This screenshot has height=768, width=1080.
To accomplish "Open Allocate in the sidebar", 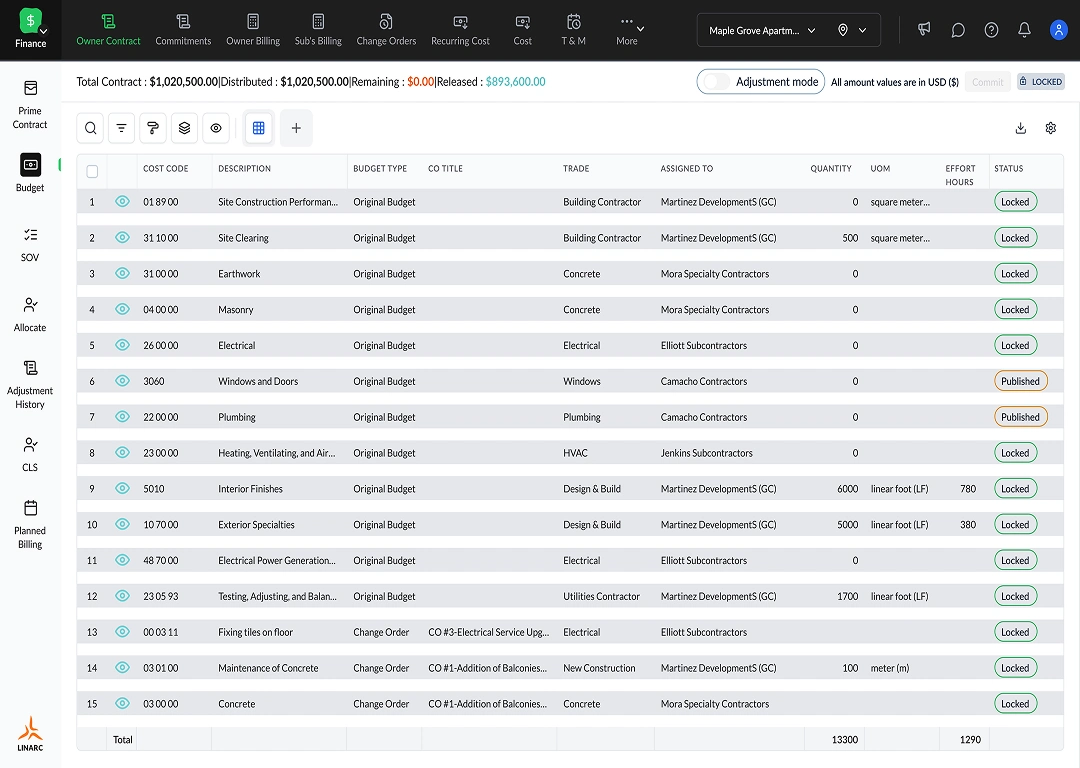I will [x=30, y=314].
